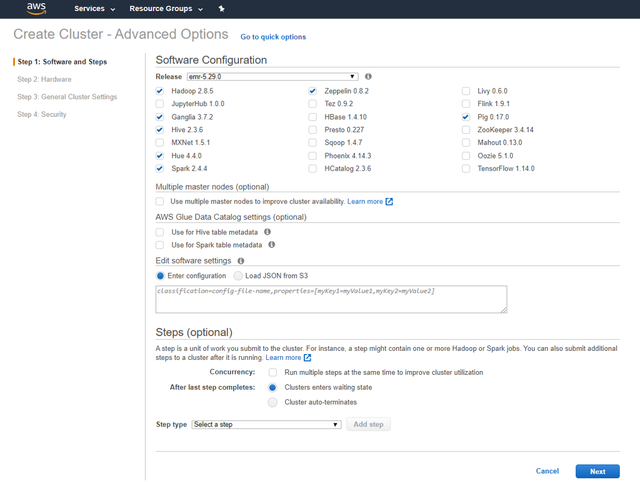Enable Presto 0.227
The image size is (640, 482).
tap(313, 130)
